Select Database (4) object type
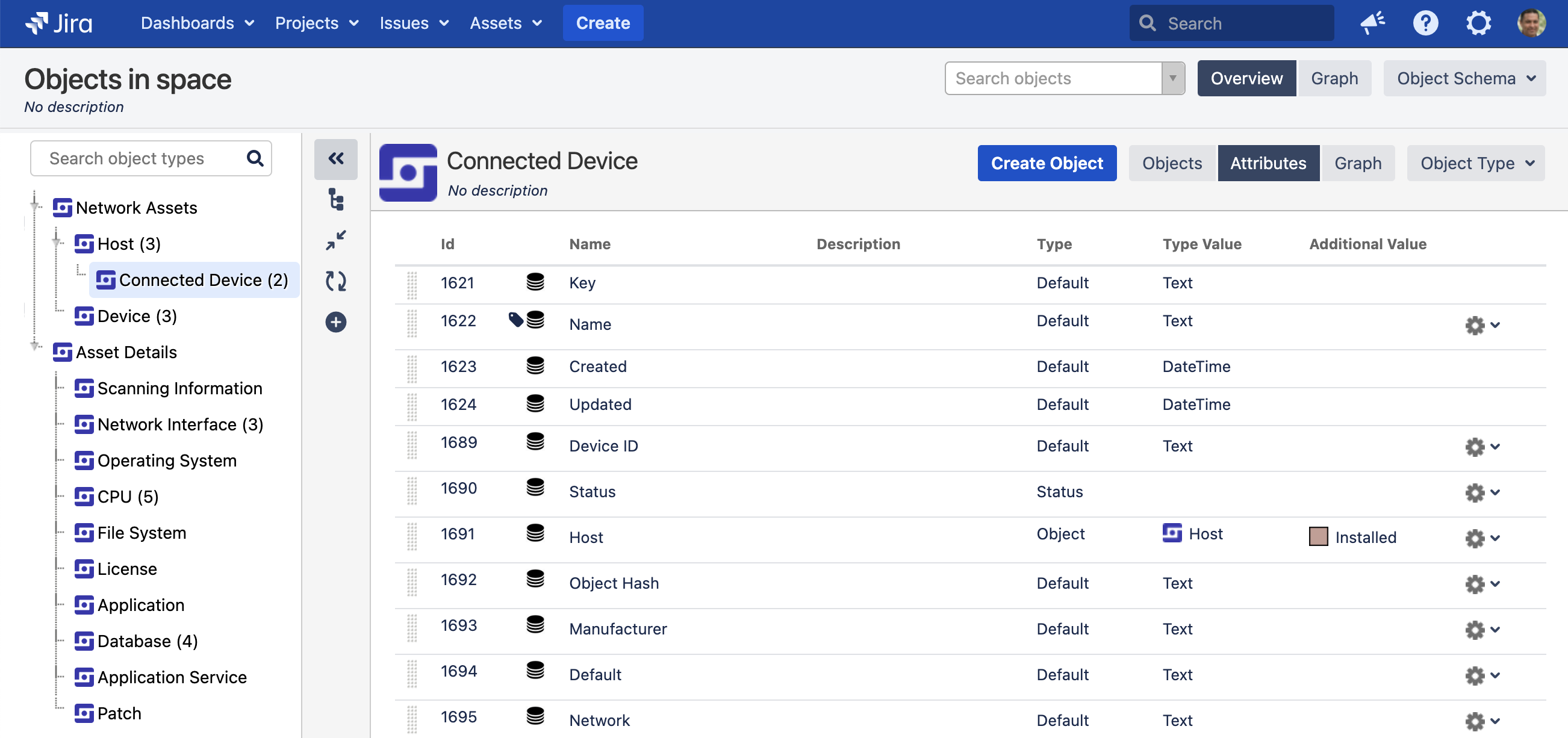This screenshot has height=738, width=1568. point(135,641)
